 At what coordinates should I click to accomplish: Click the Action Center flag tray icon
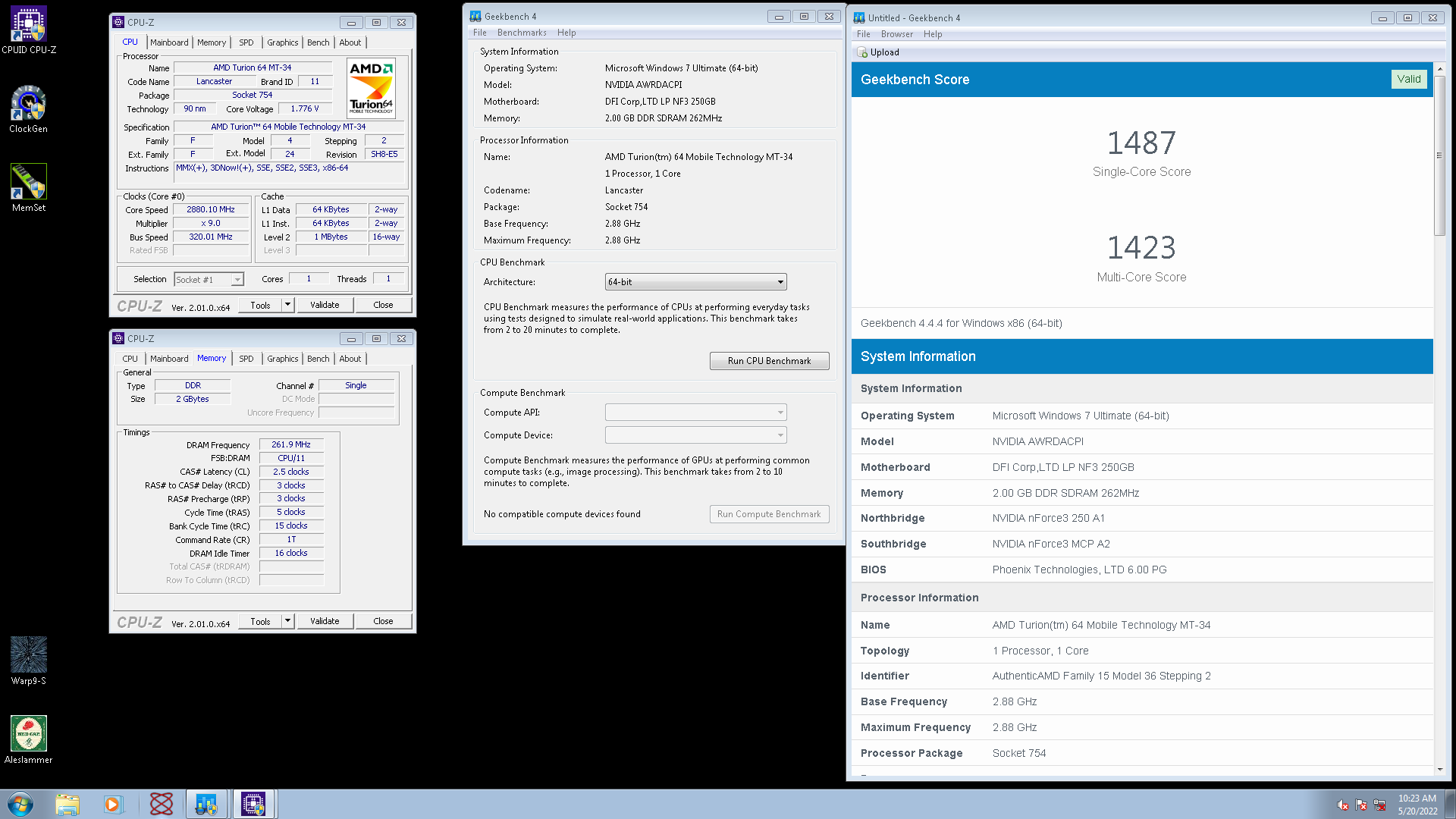1361,805
